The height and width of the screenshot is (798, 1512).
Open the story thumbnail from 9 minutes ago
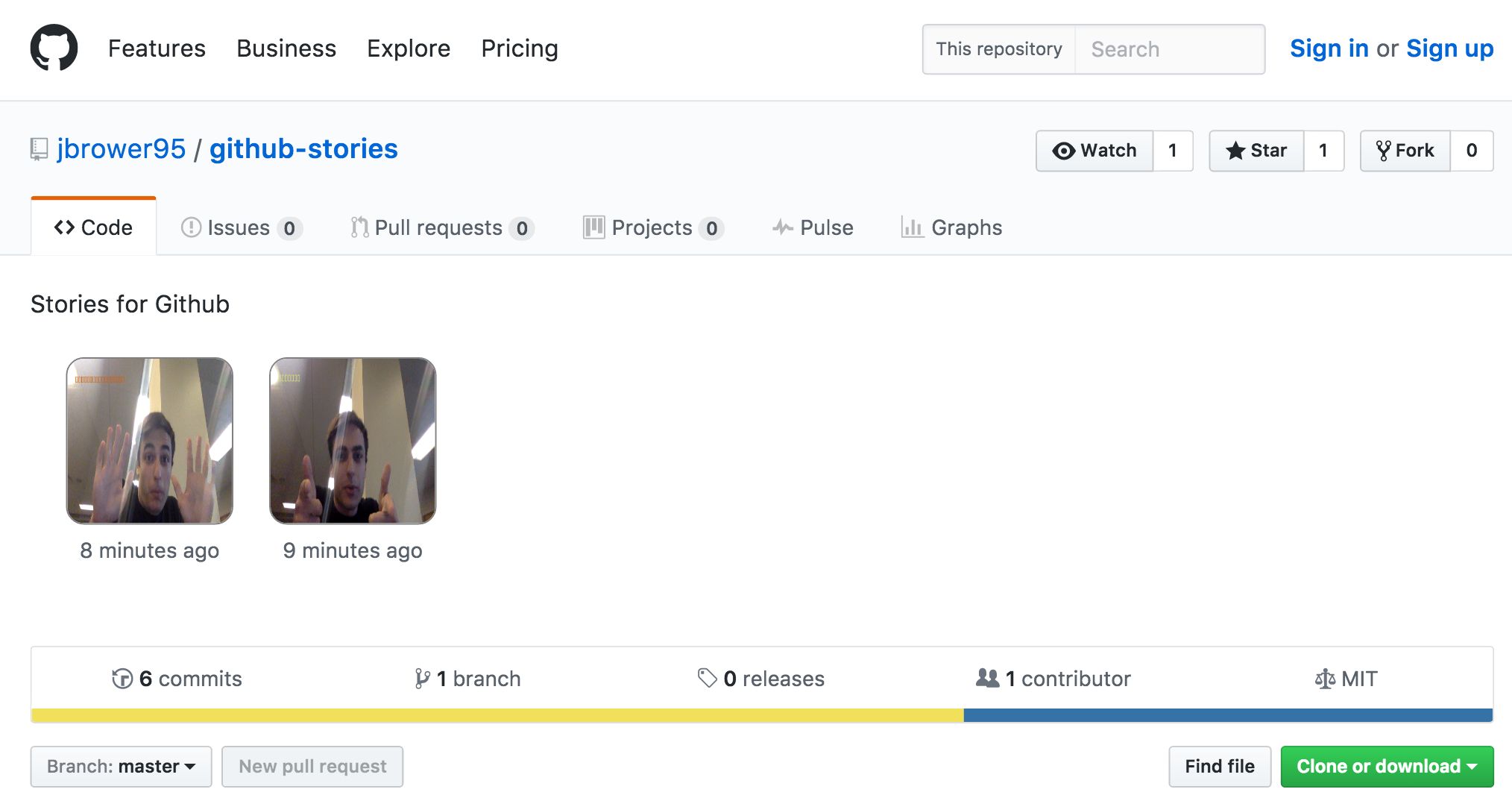tap(353, 441)
